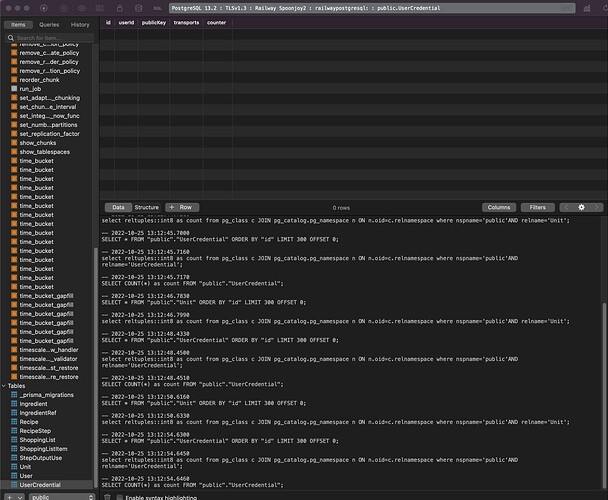Open the SQL query editor icon
Screen dimensions: 608x500
click(157, 8)
